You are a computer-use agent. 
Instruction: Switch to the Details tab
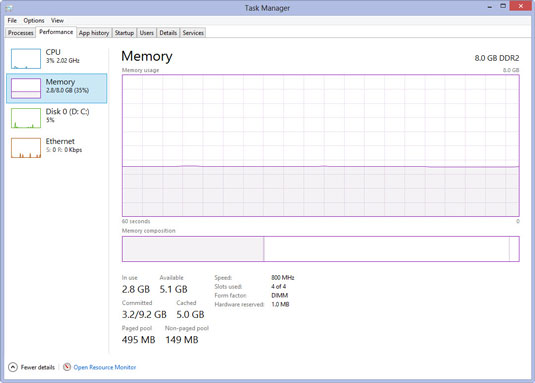tap(168, 33)
